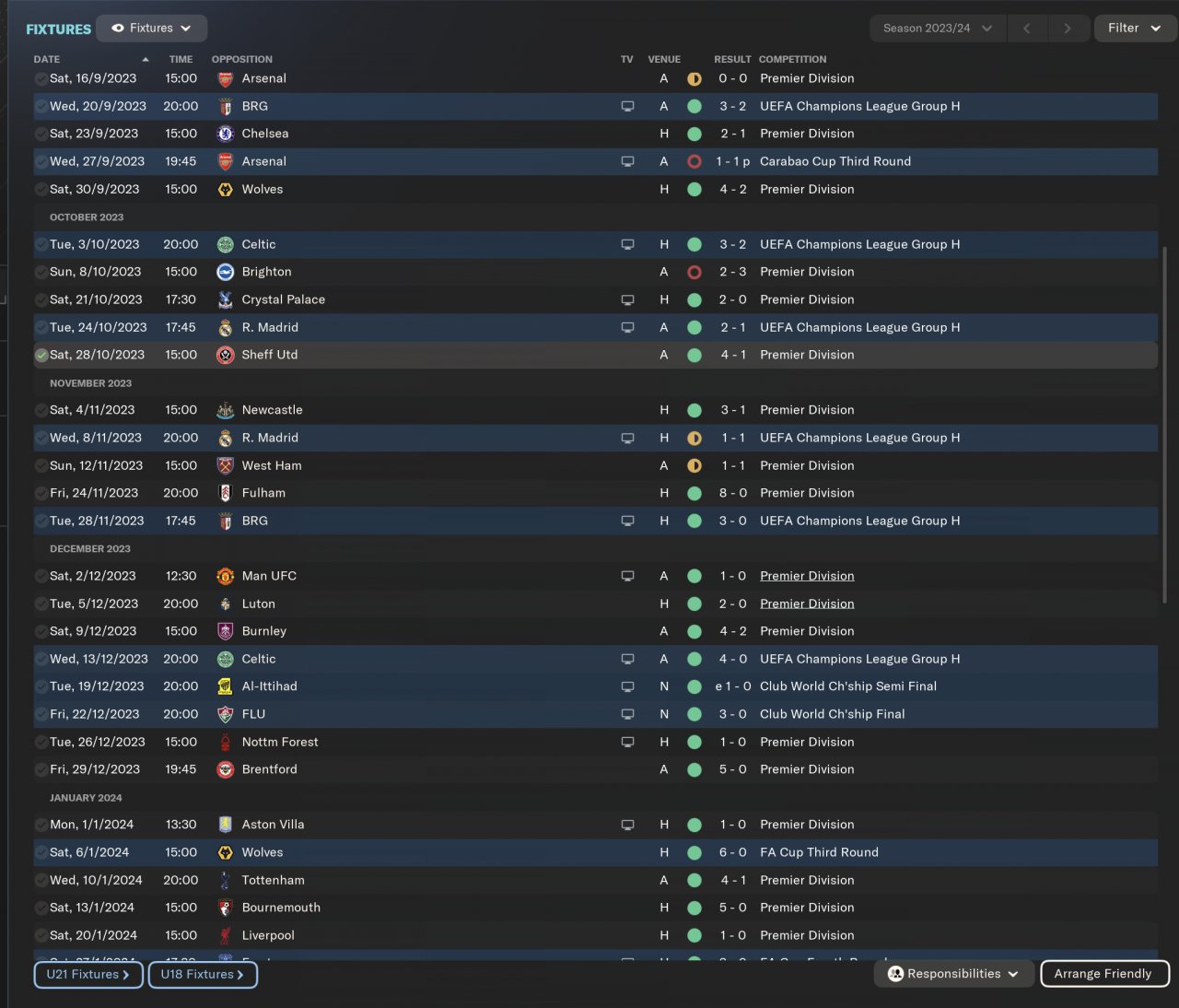Click the Chelsea club badge icon
The height and width of the screenshot is (1008, 1179).
tap(225, 135)
